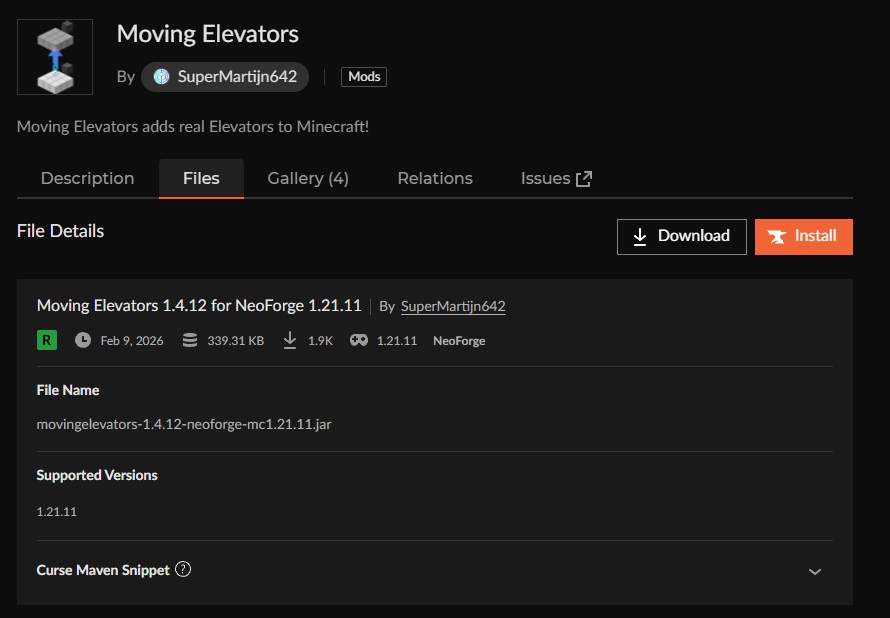Select the Mods category tag
890x618 pixels.
coord(364,77)
